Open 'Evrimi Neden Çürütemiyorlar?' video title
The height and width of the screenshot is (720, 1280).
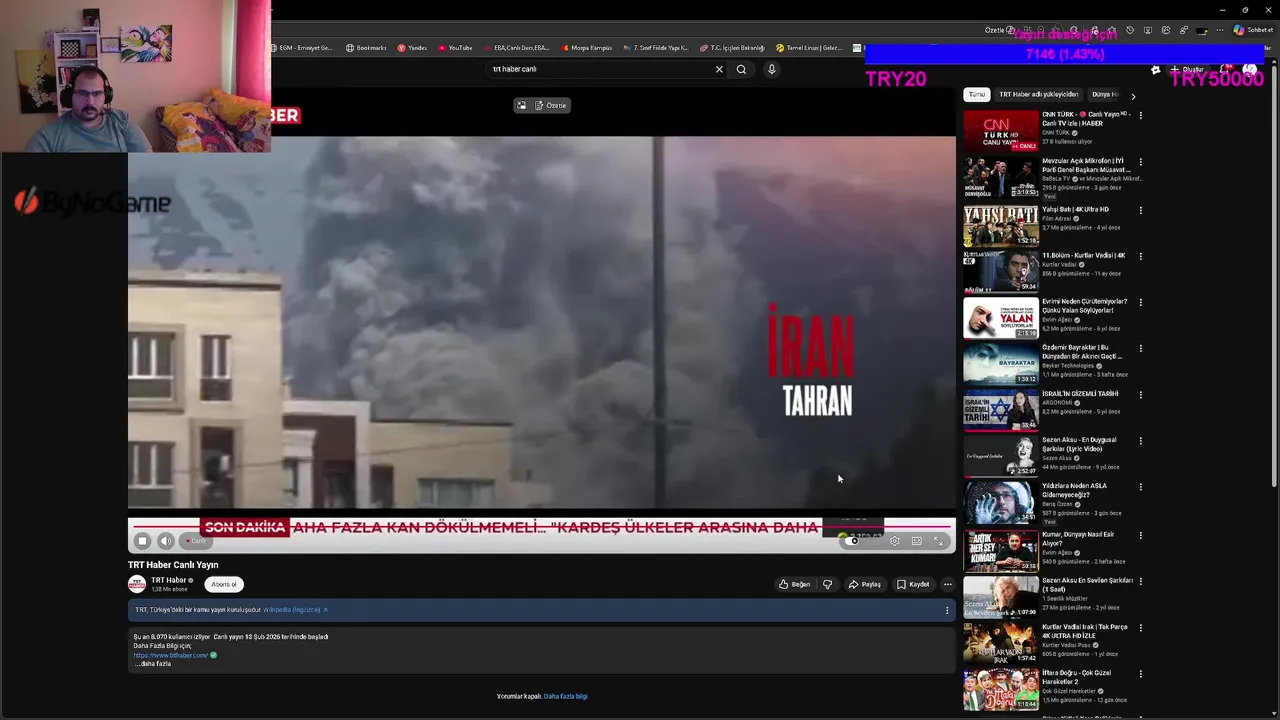pos(1085,306)
